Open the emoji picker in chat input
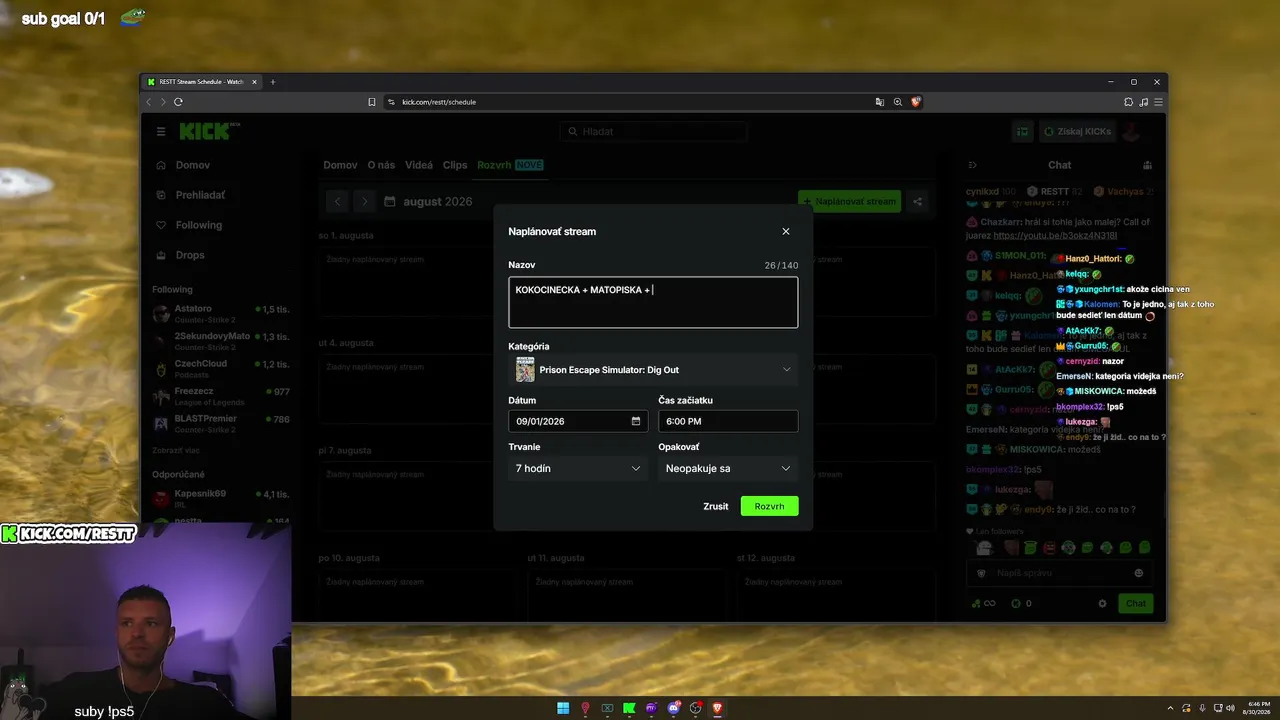This screenshot has width=1280, height=720. point(1138,573)
